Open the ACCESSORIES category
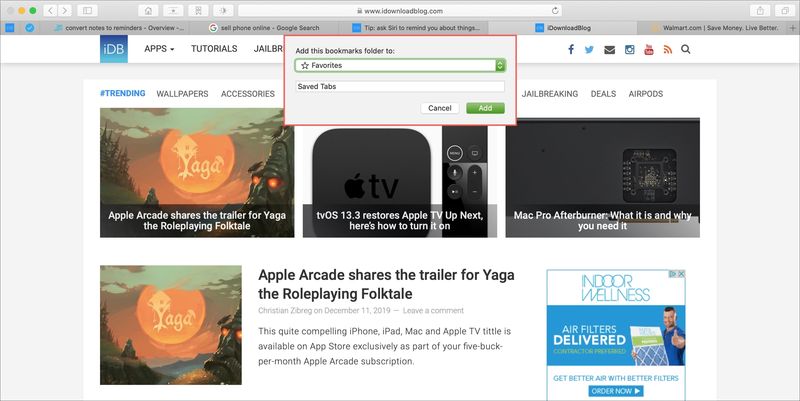Screen dimensions: 800x401 click(x=248, y=94)
